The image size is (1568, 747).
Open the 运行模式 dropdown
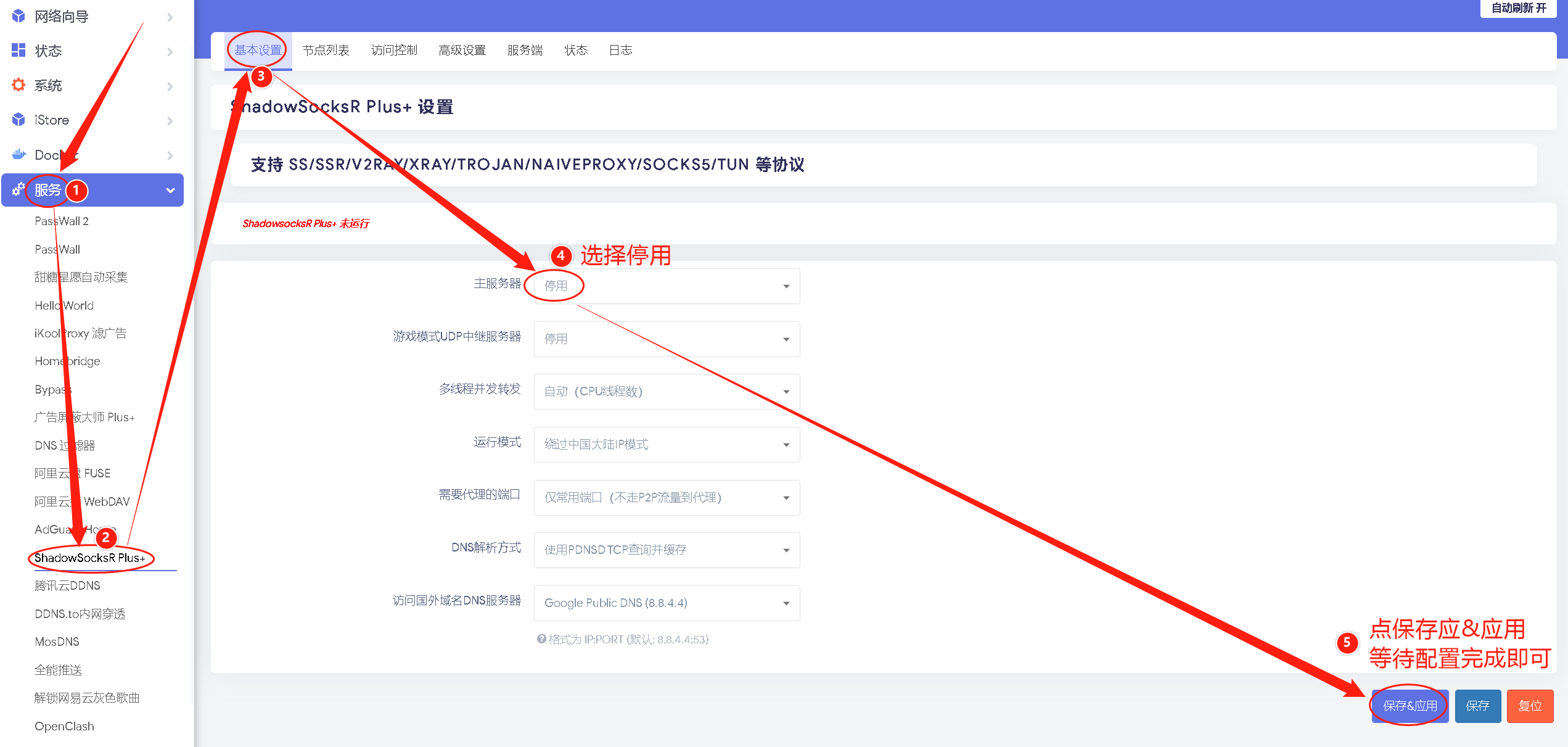667,445
